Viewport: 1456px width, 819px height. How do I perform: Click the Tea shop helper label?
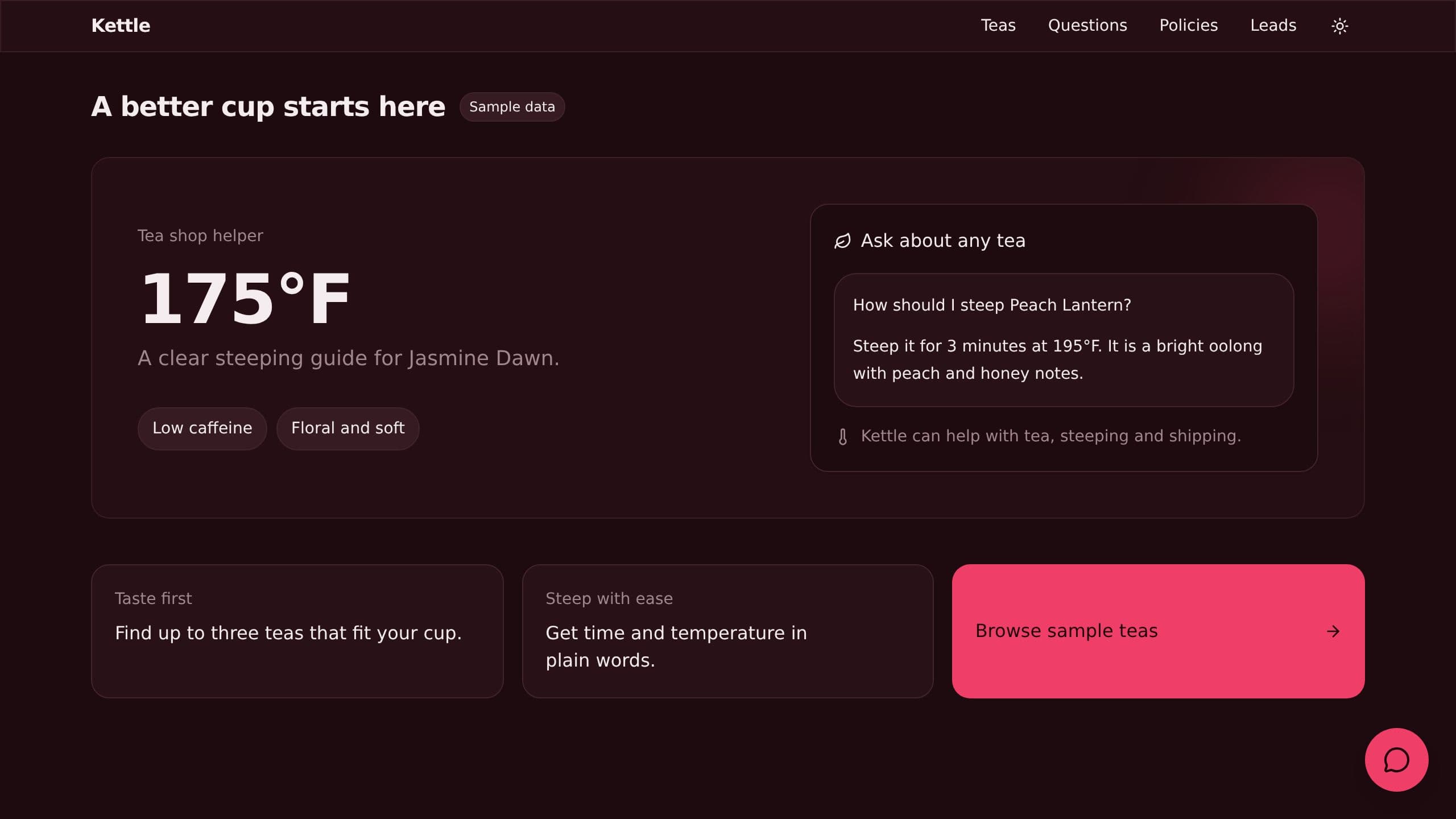[x=200, y=235]
